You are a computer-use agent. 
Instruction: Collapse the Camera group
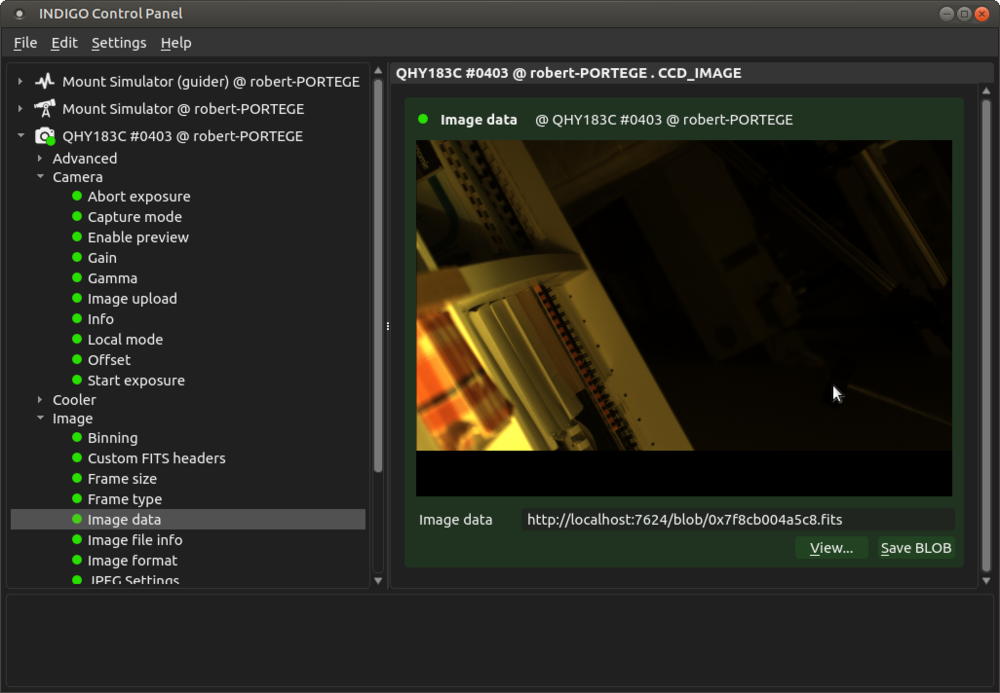coord(40,176)
